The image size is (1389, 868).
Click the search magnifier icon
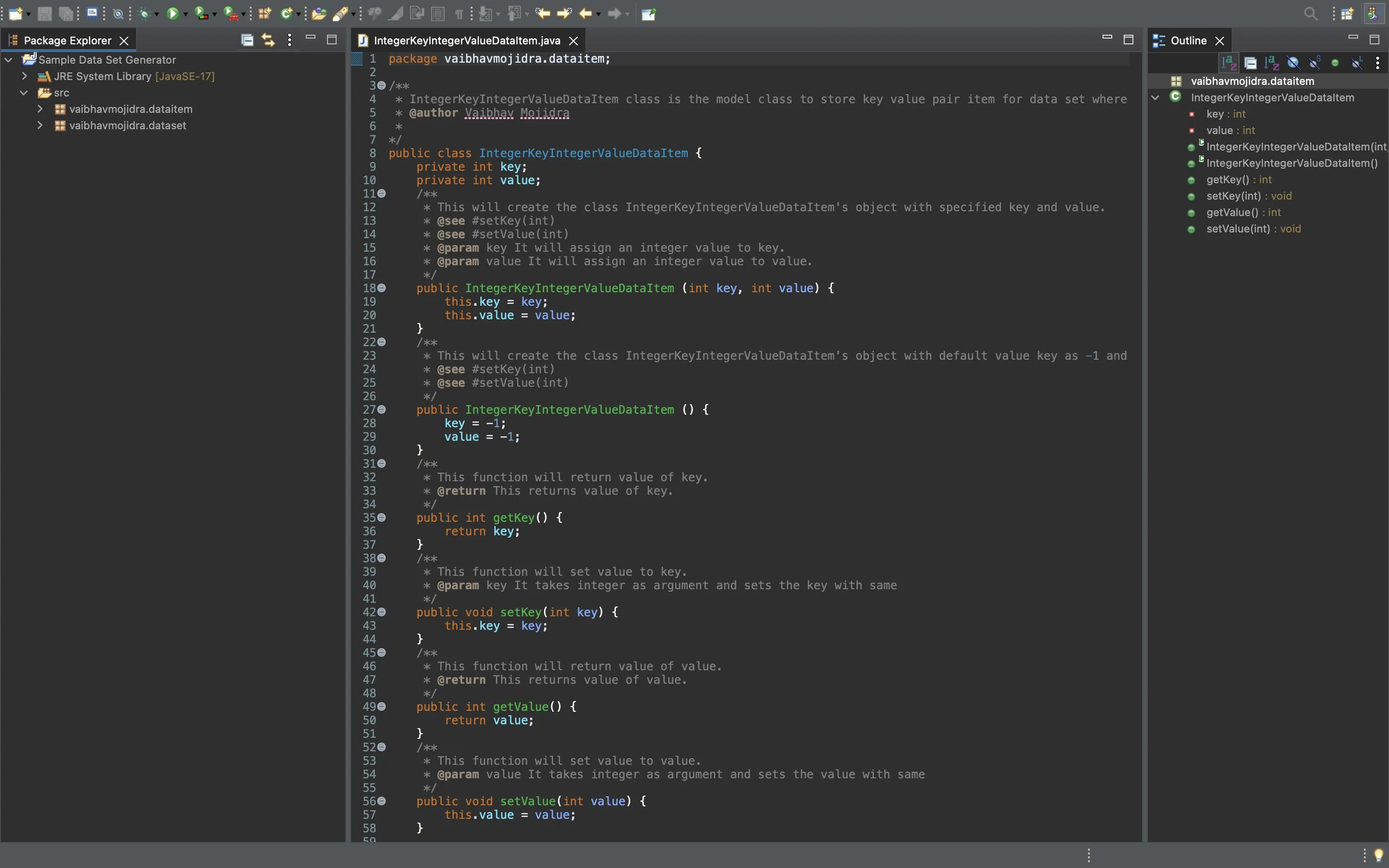(x=1310, y=13)
